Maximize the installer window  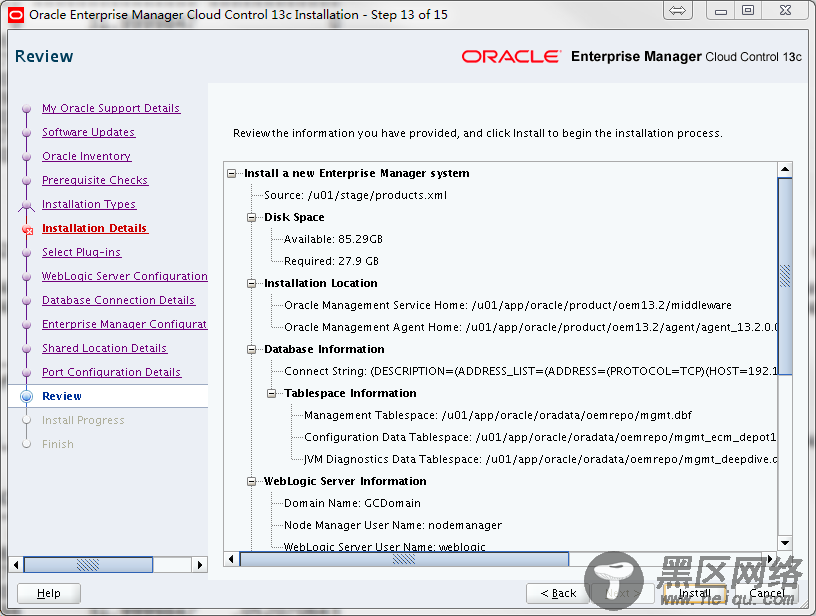(748, 11)
